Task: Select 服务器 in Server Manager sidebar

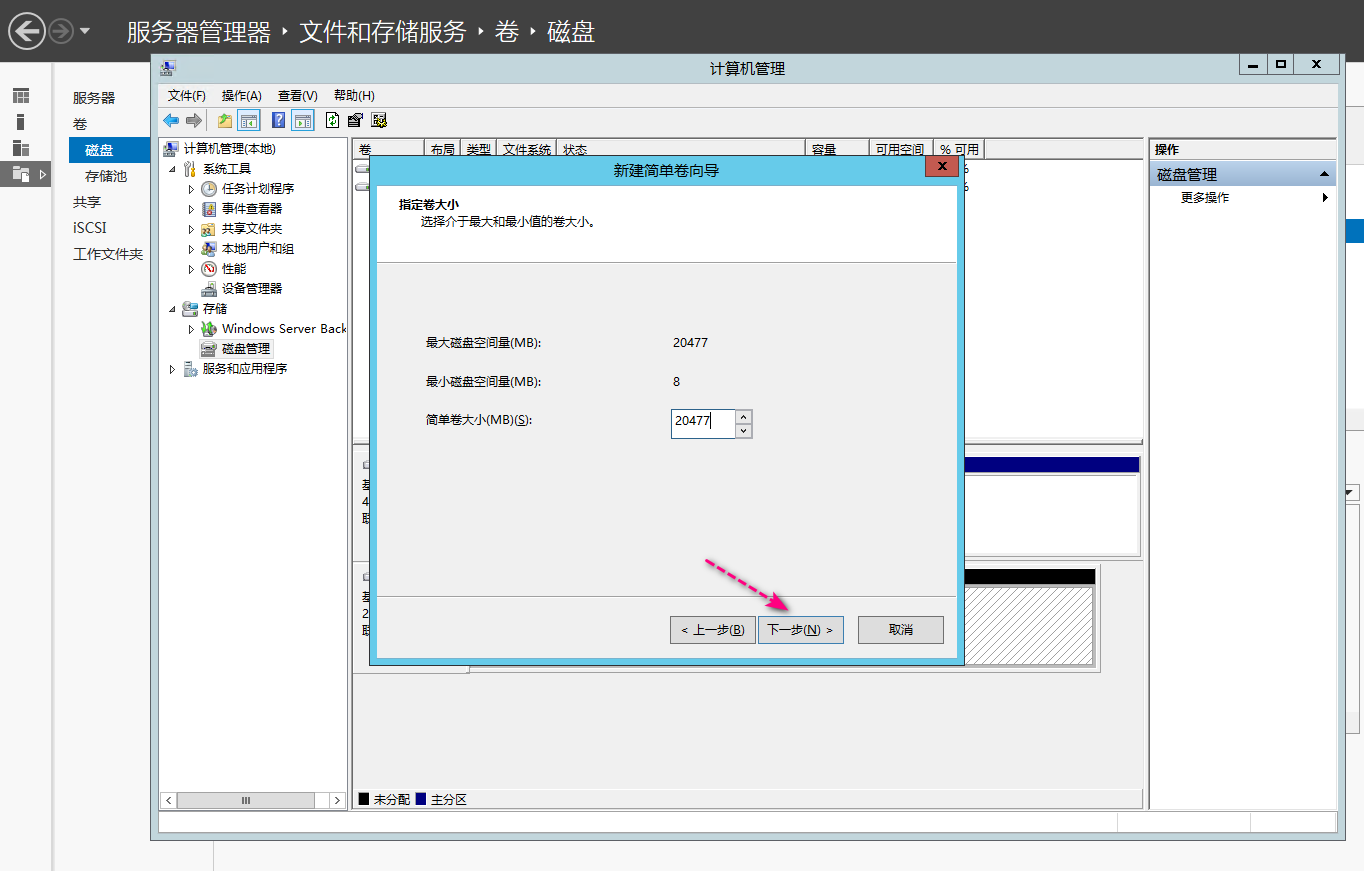Action: pyautogui.click(x=94, y=98)
